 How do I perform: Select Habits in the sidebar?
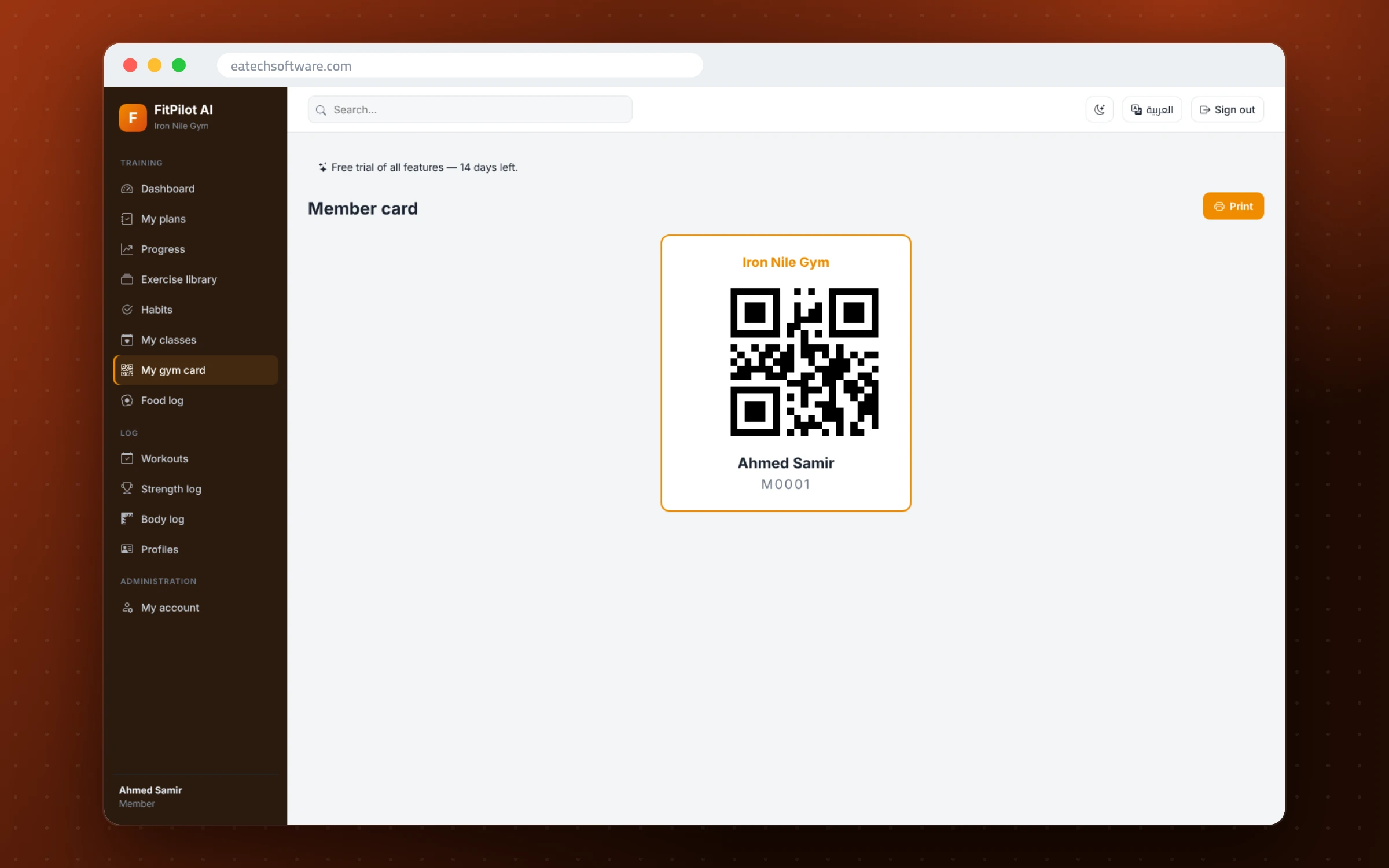[196, 310]
